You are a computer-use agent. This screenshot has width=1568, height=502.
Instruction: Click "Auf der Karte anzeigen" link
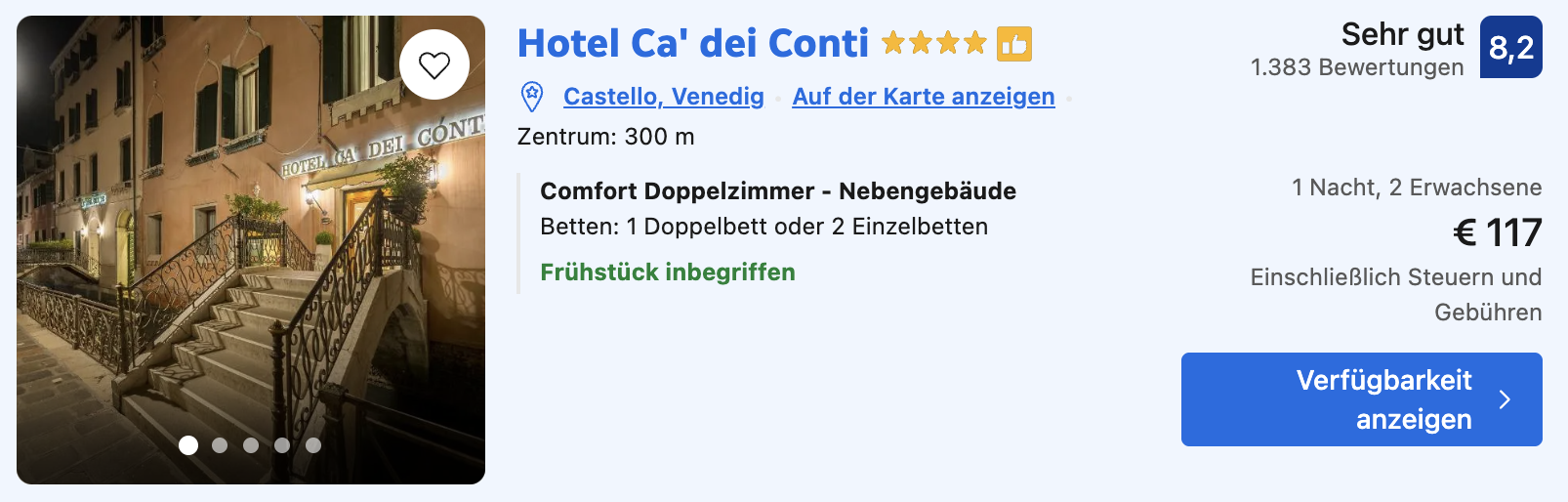point(923,97)
